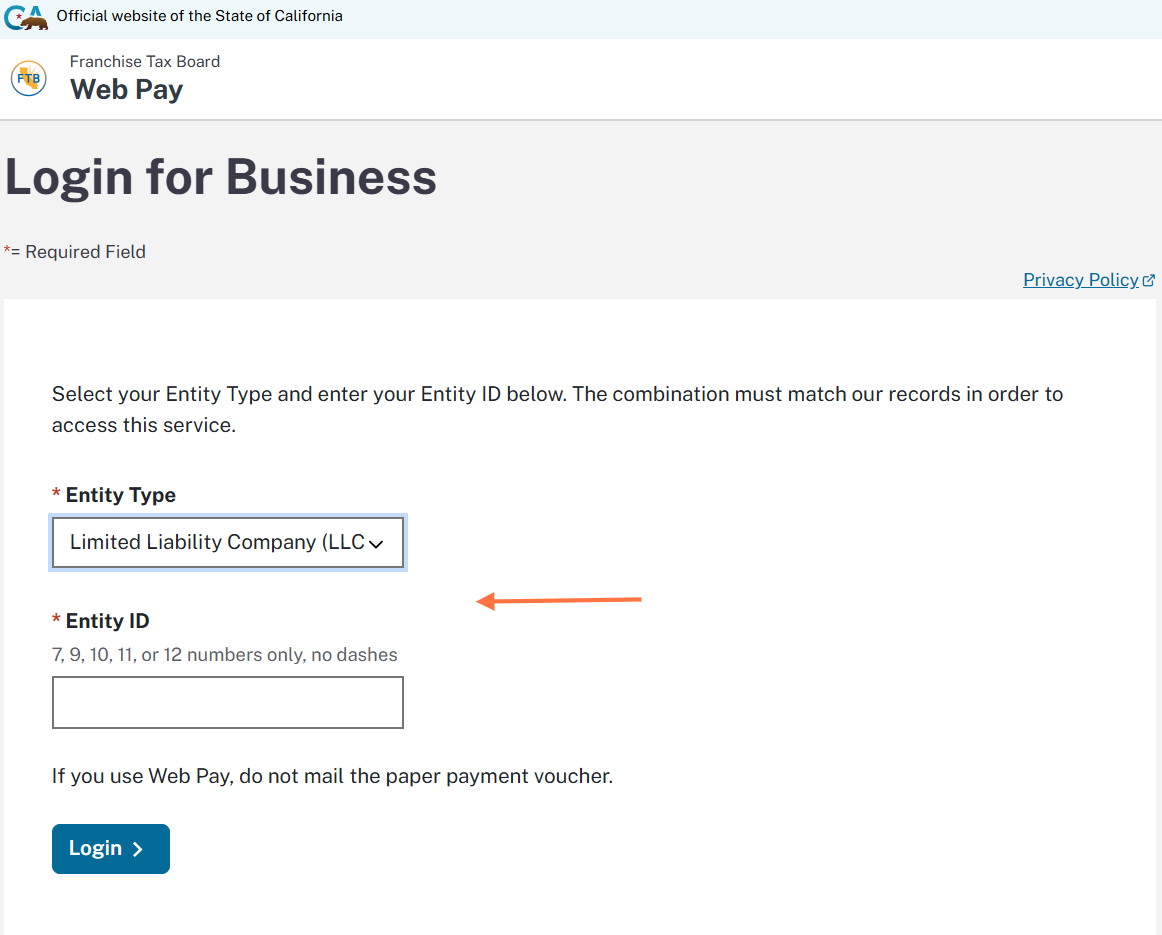
Task: Click the "Entity ID" label
Action: [x=107, y=621]
